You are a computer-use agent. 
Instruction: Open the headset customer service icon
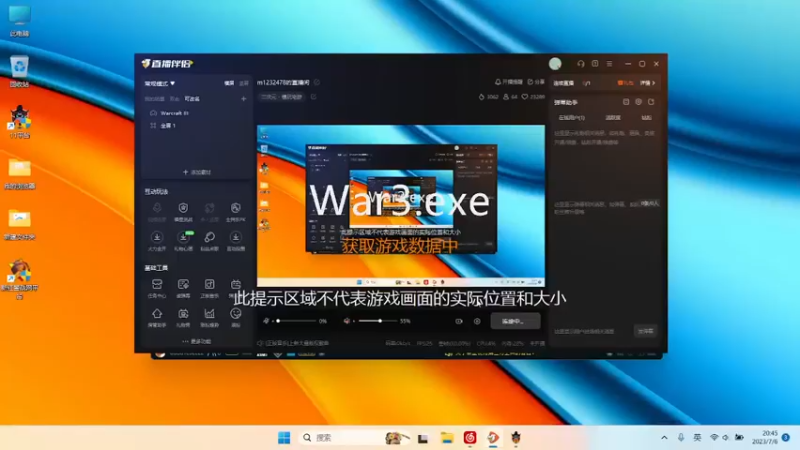click(581, 64)
